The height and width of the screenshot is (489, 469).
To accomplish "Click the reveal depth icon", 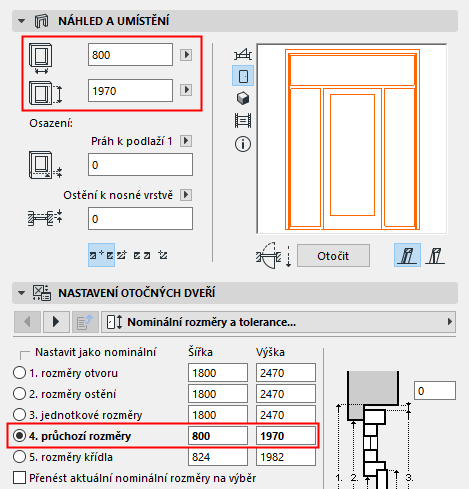I will [x=45, y=218].
